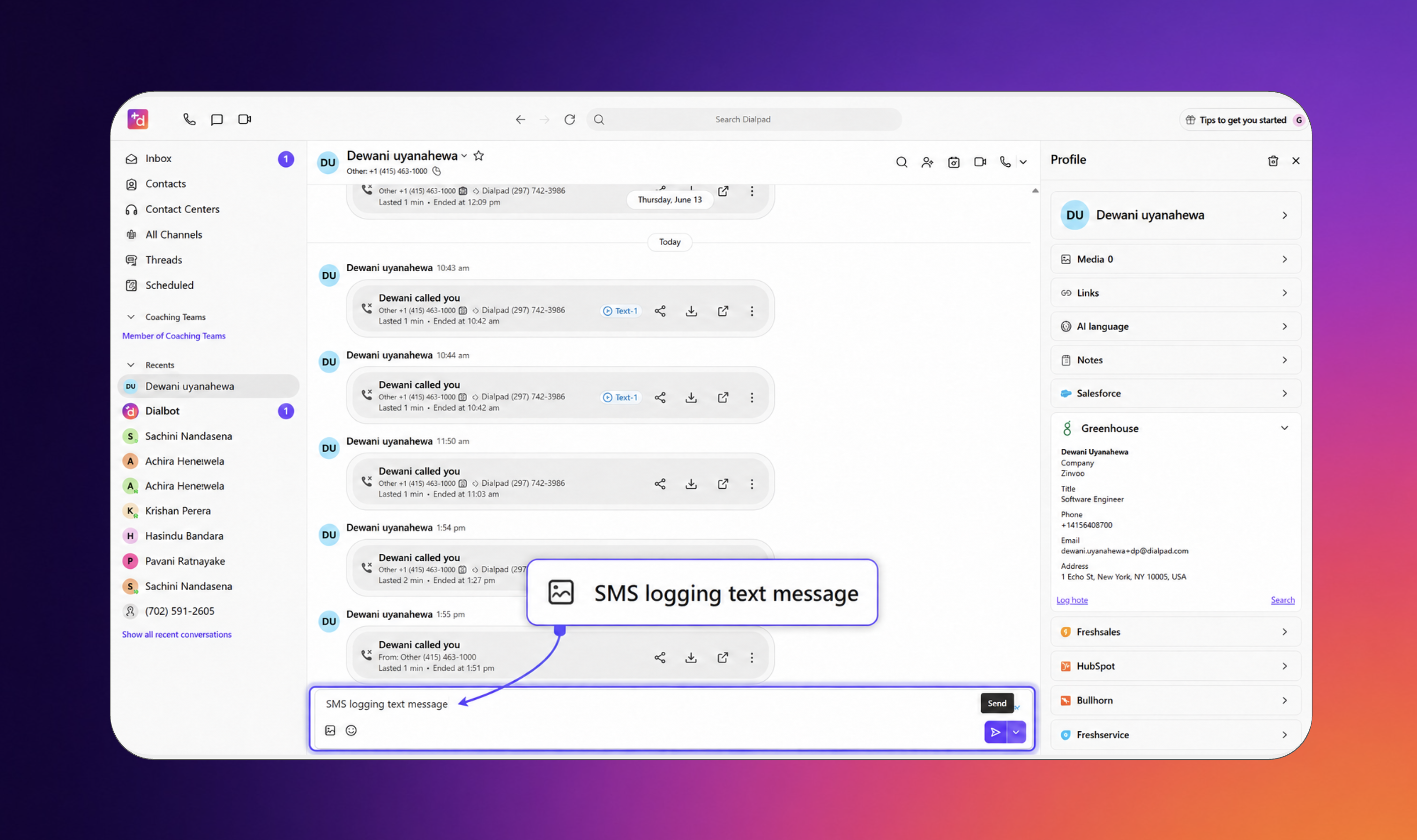Image resolution: width=1417 pixels, height=840 pixels.
Task: Share the 10:43 am call
Action: coord(660,311)
